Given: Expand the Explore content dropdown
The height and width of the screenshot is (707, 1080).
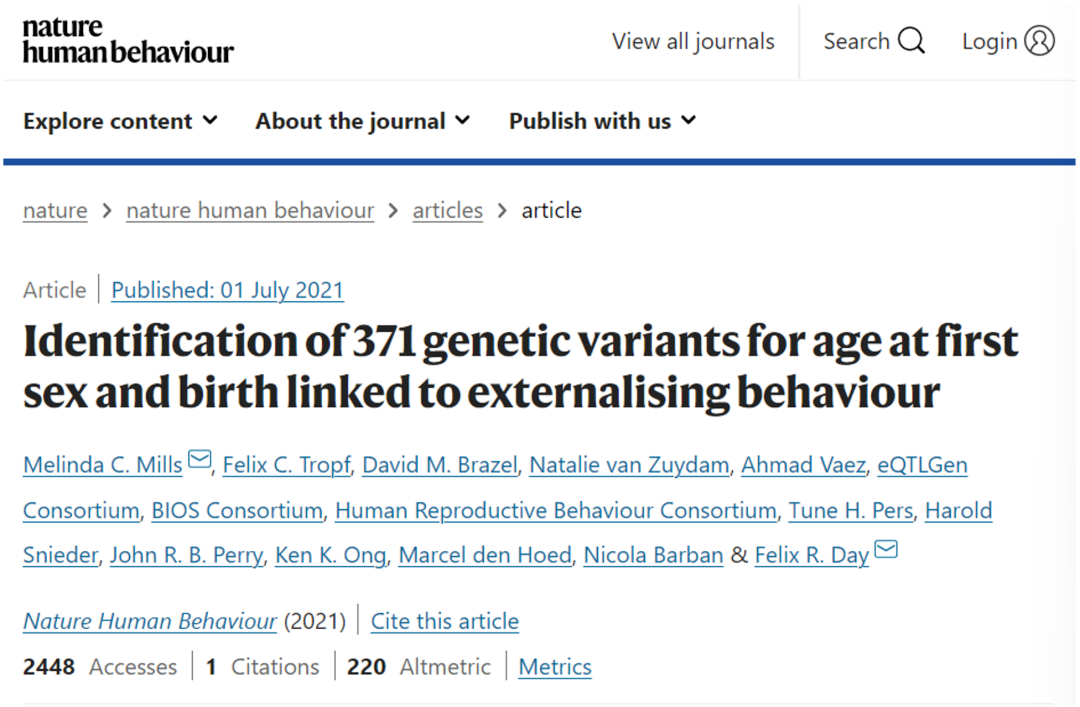Looking at the screenshot, I should coord(120,121).
